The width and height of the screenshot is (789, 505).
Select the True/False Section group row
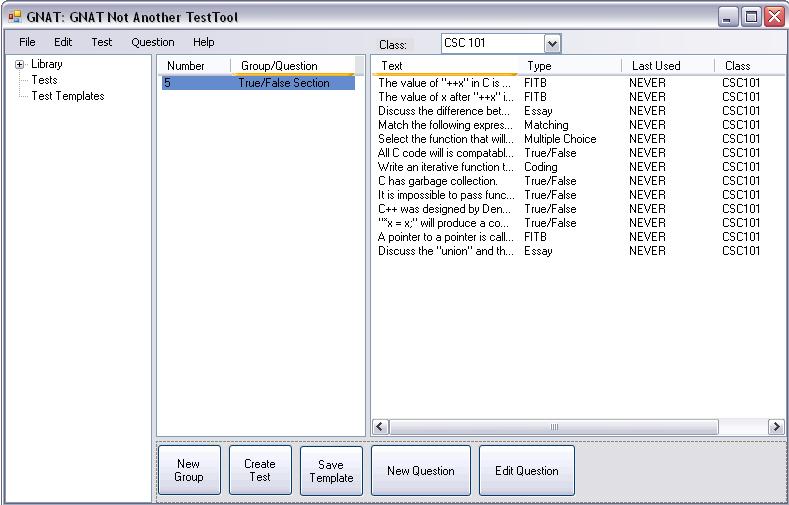[x=283, y=83]
